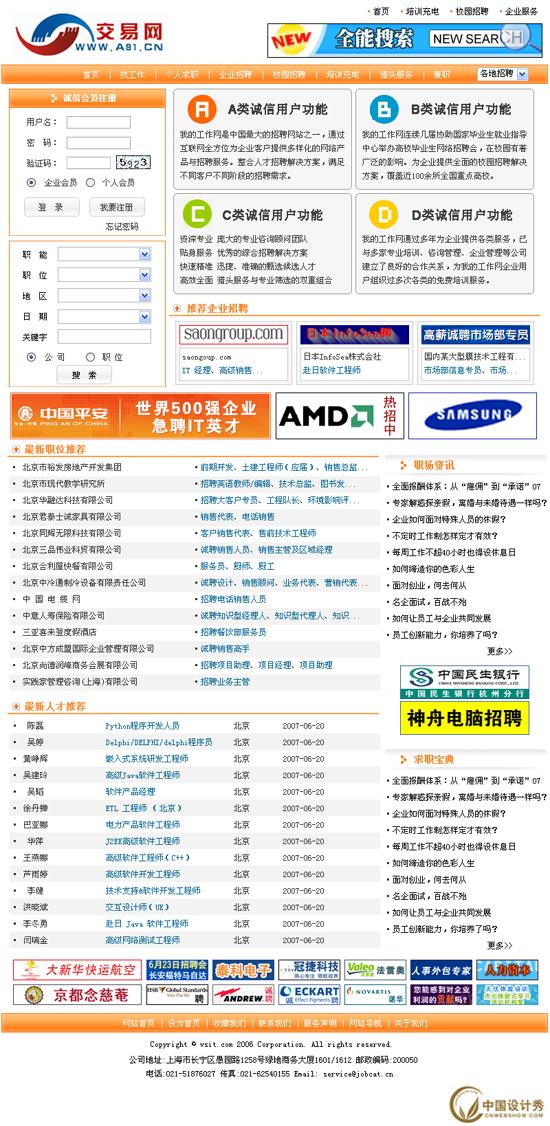The width and height of the screenshot is (550, 1126).
Task: Click the 京都念慈菴 sponsor logo
Action: point(77,995)
